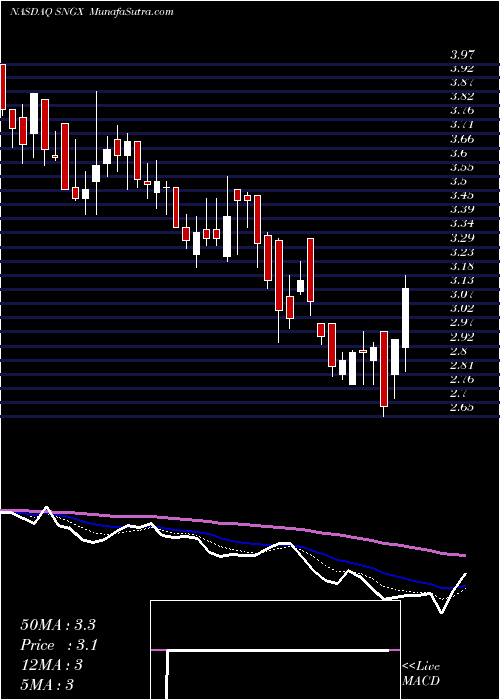Click the 3.23 price axis label
This screenshot has height=700, width=500.
[x=462, y=253]
